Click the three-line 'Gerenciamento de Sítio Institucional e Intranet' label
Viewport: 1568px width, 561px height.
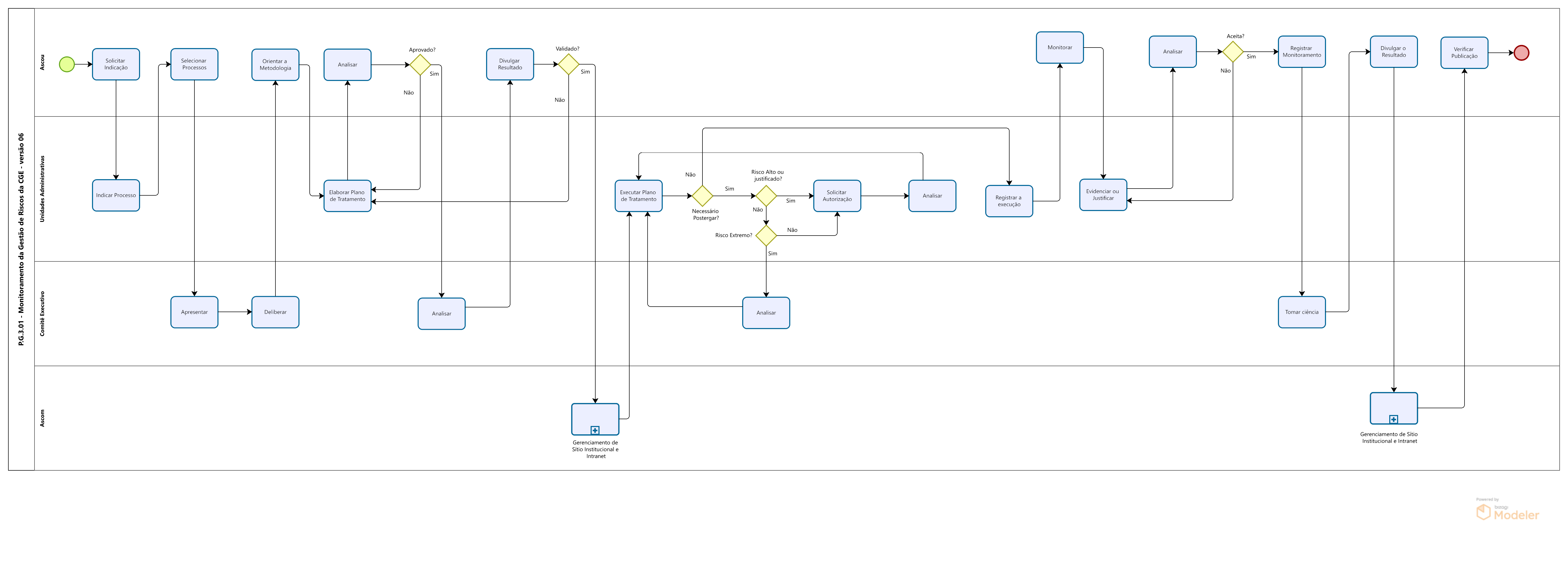pyautogui.click(x=595, y=450)
